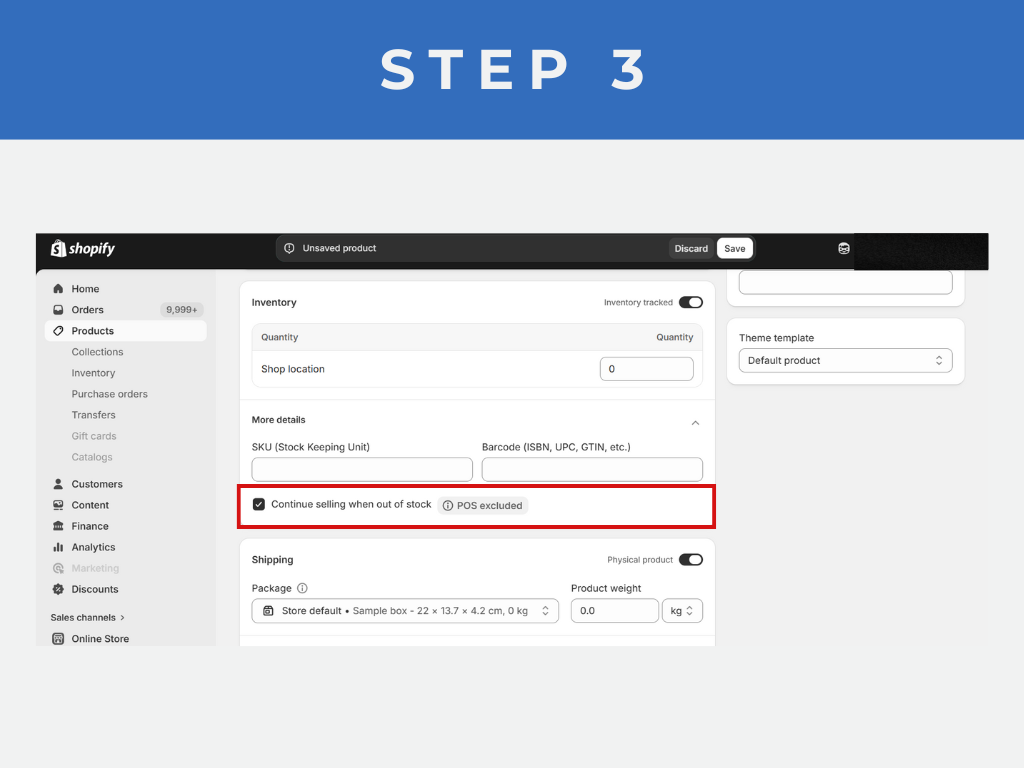Uncheck Continue selling when out of stock

point(259,505)
